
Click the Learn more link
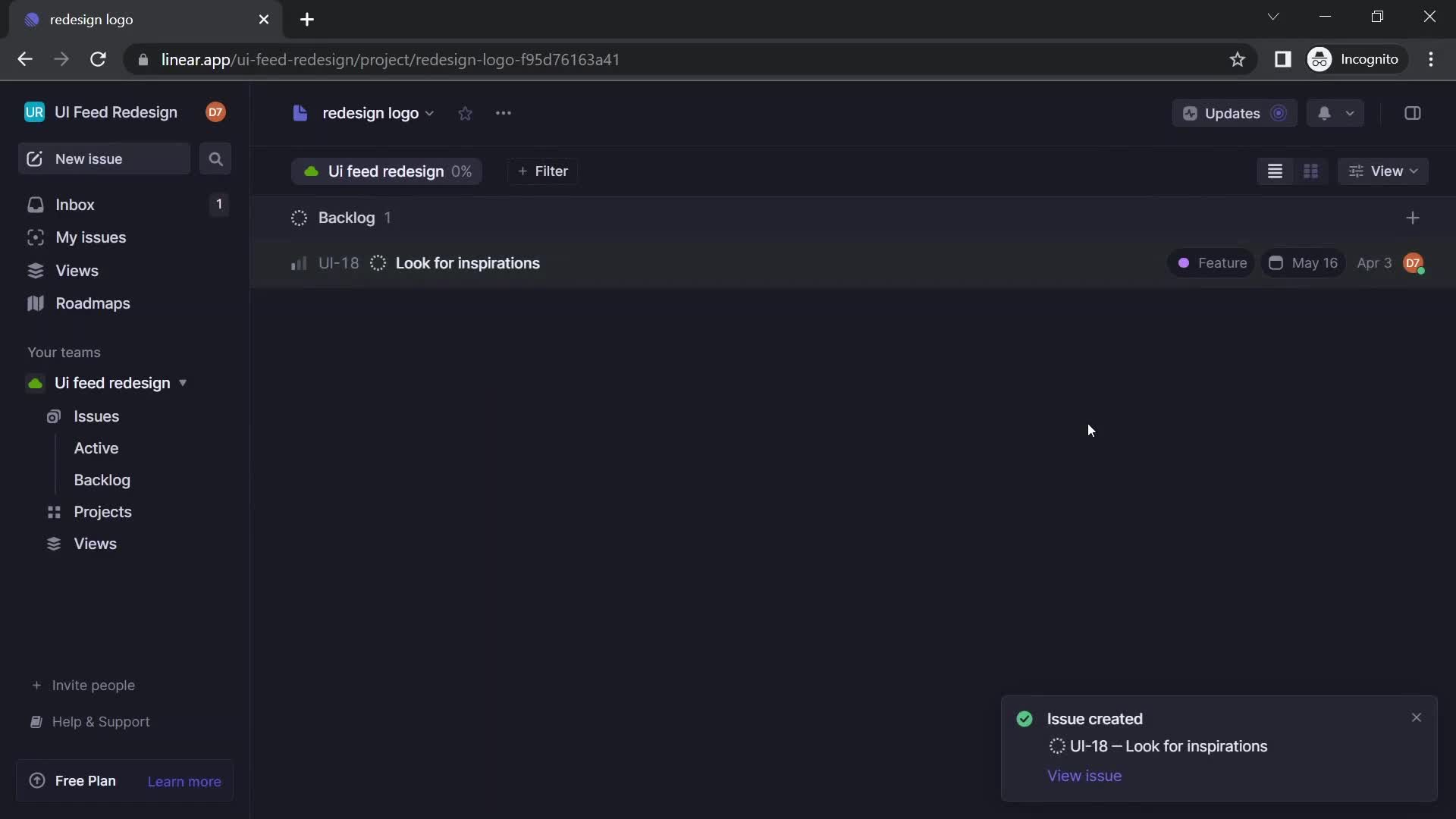[184, 781]
